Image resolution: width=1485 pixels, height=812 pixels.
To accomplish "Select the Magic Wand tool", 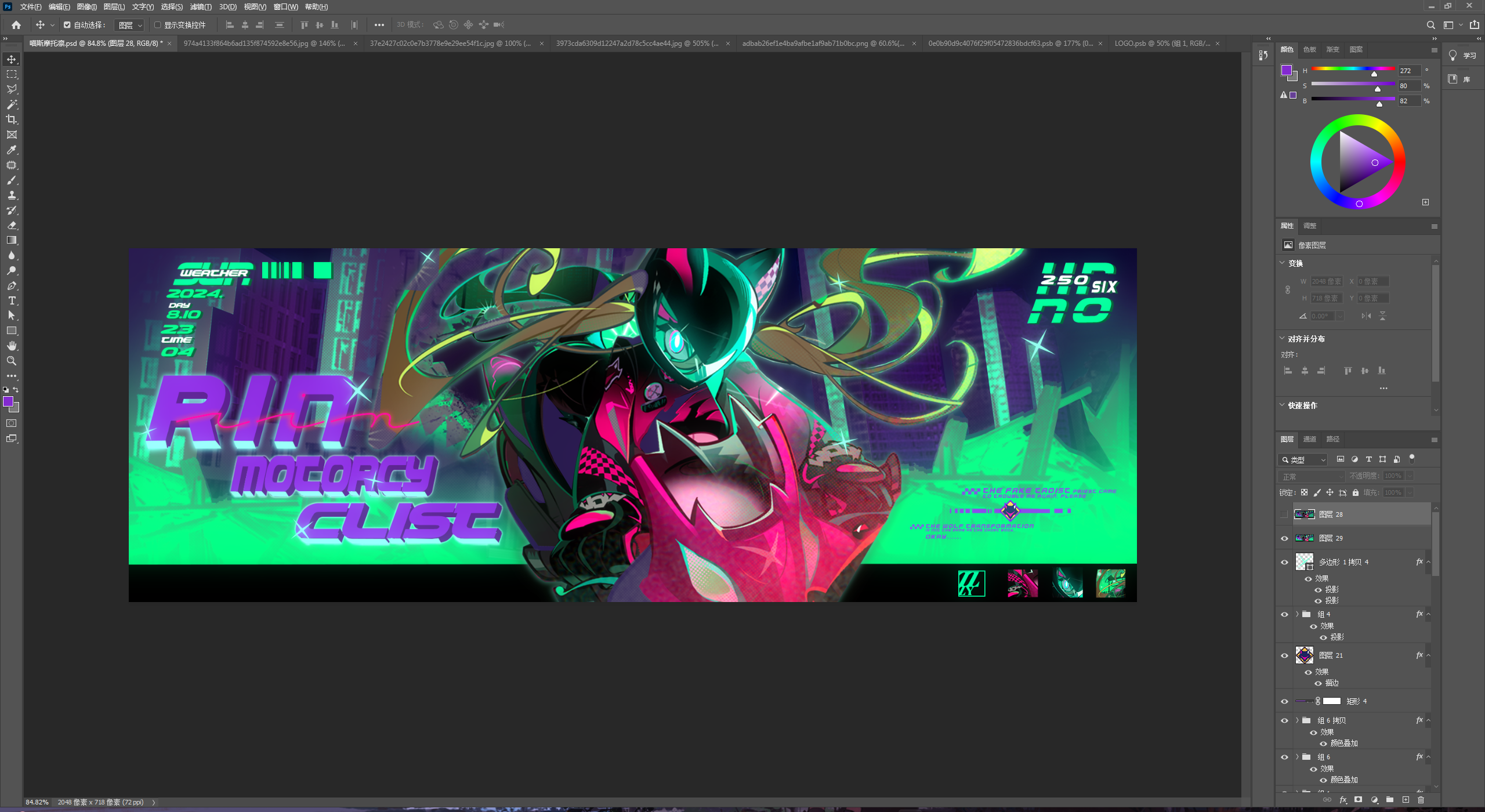I will point(12,104).
